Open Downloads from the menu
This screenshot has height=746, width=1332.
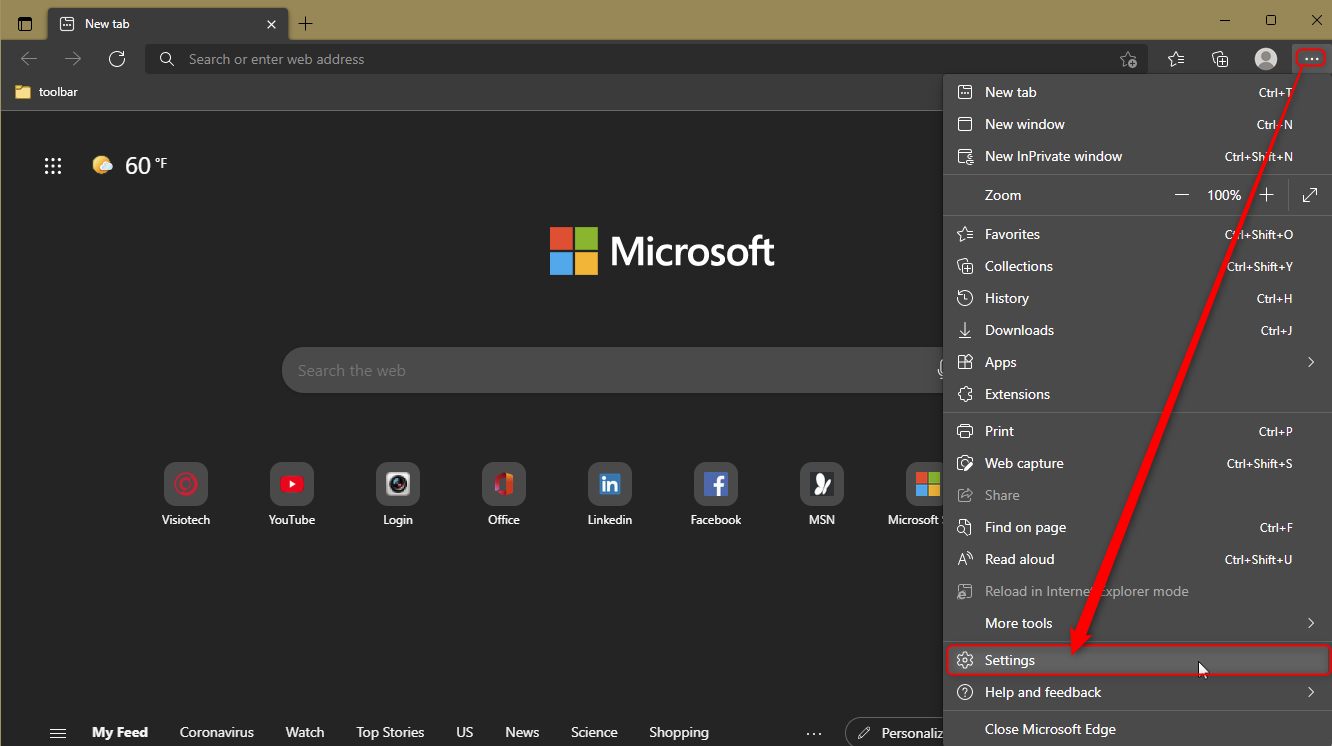coord(1138,330)
